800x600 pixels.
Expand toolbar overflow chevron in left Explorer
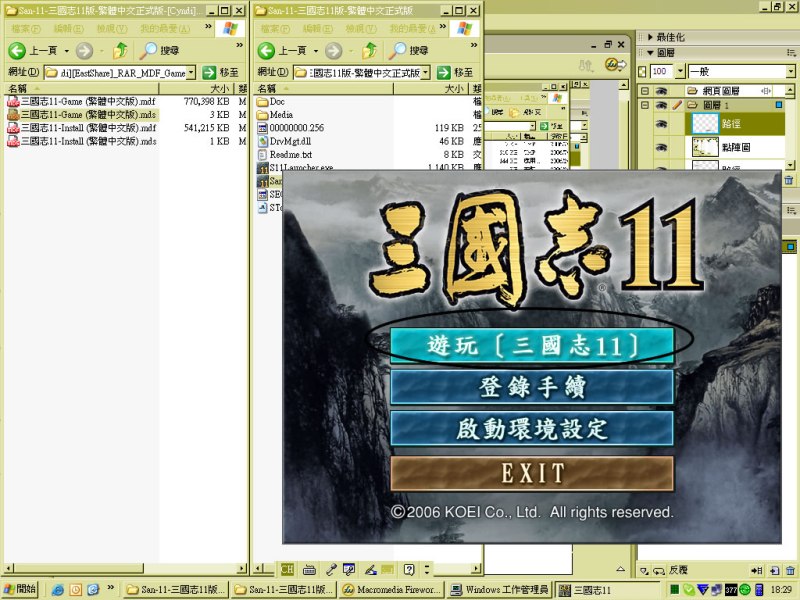[x=239, y=45]
